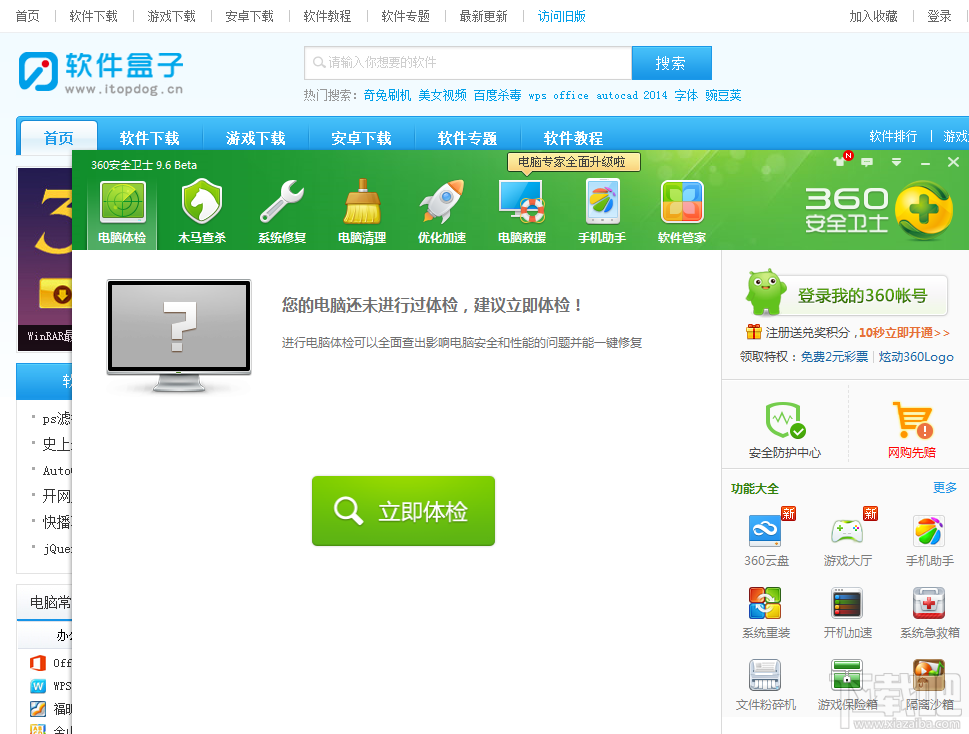Click 炫动360Logo link

click(916, 356)
